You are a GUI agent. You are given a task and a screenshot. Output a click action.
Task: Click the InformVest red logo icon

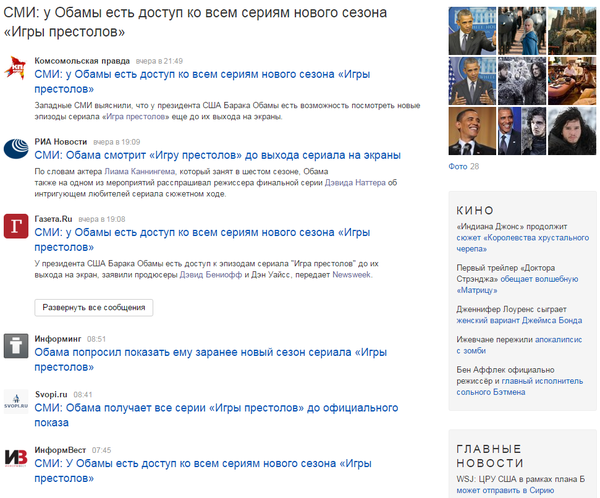(x=16, y=457)
